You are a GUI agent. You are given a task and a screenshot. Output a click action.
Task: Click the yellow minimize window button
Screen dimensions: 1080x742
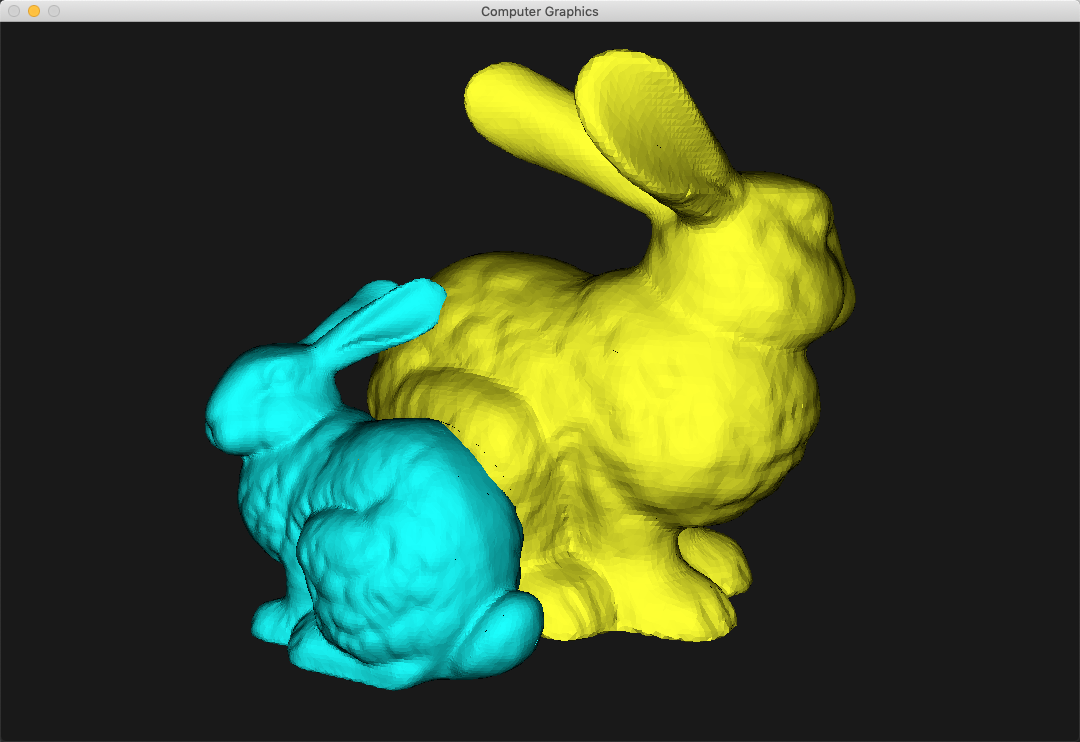click(x=34, y=11)
